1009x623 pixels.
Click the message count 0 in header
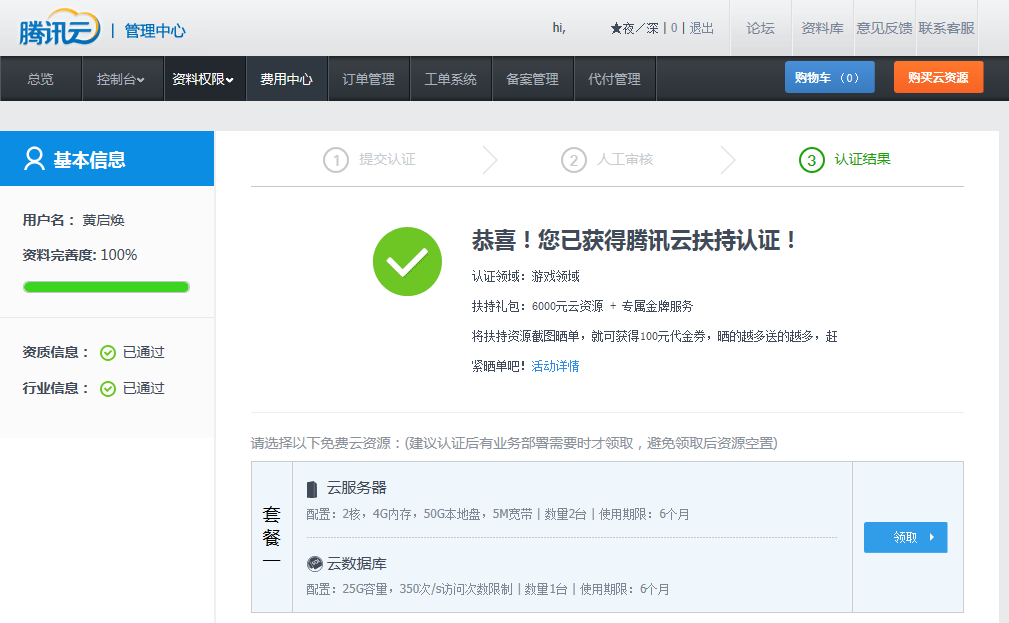(x=674, y=28)
